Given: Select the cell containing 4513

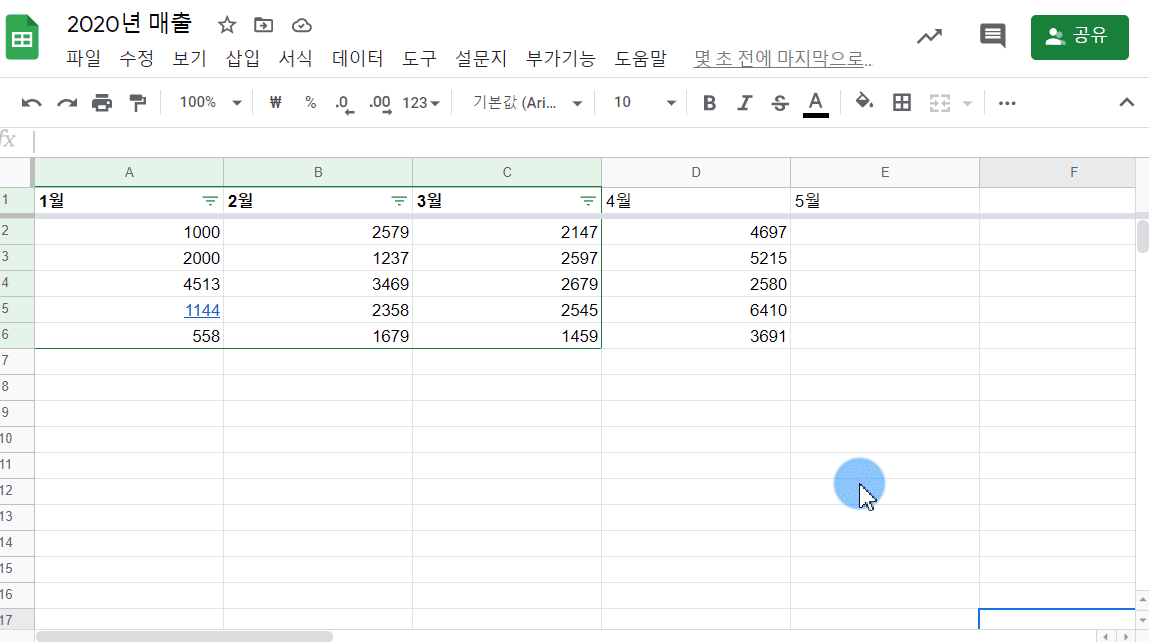Looking at the screenshot, I should coord(129,284).
